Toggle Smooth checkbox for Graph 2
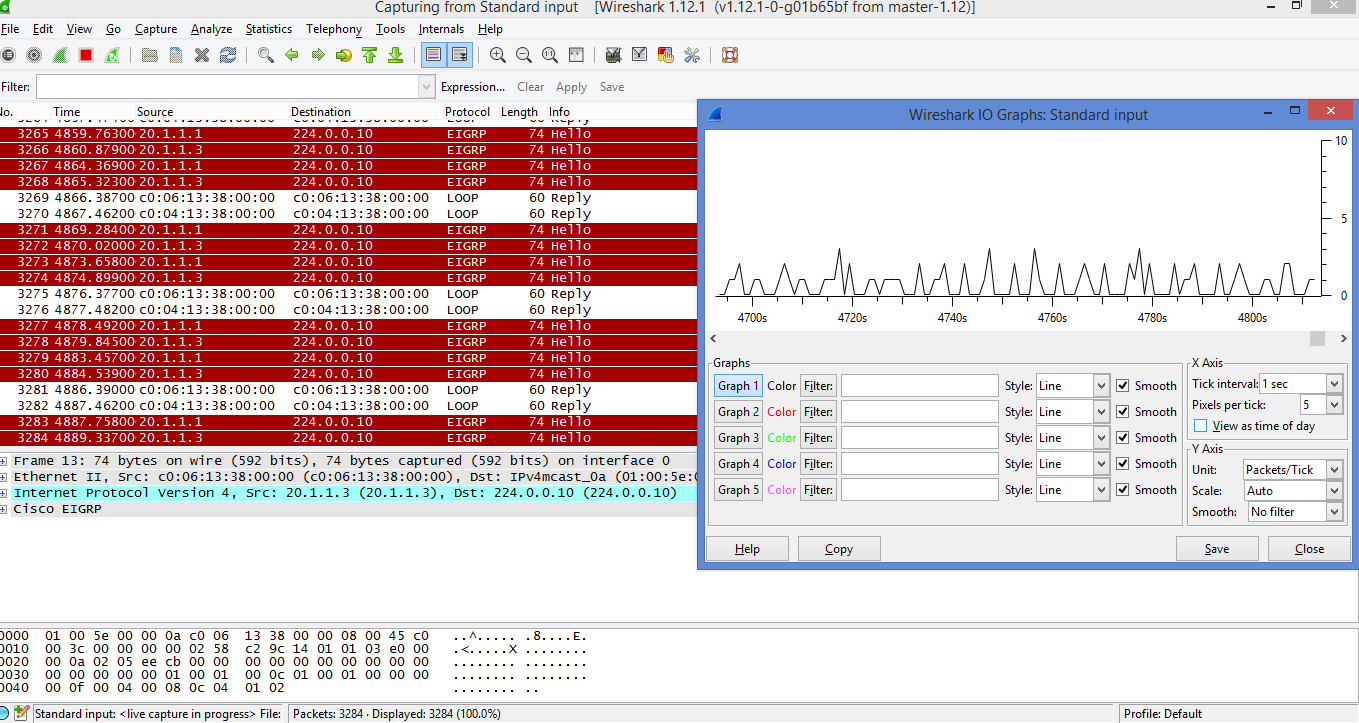The image size is (1359, 723). (x=1123, y=412)
